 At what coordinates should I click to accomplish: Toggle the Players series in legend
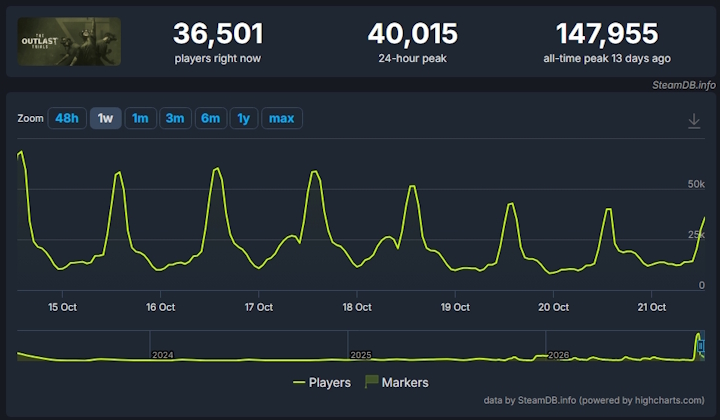[x=322, y=382]
